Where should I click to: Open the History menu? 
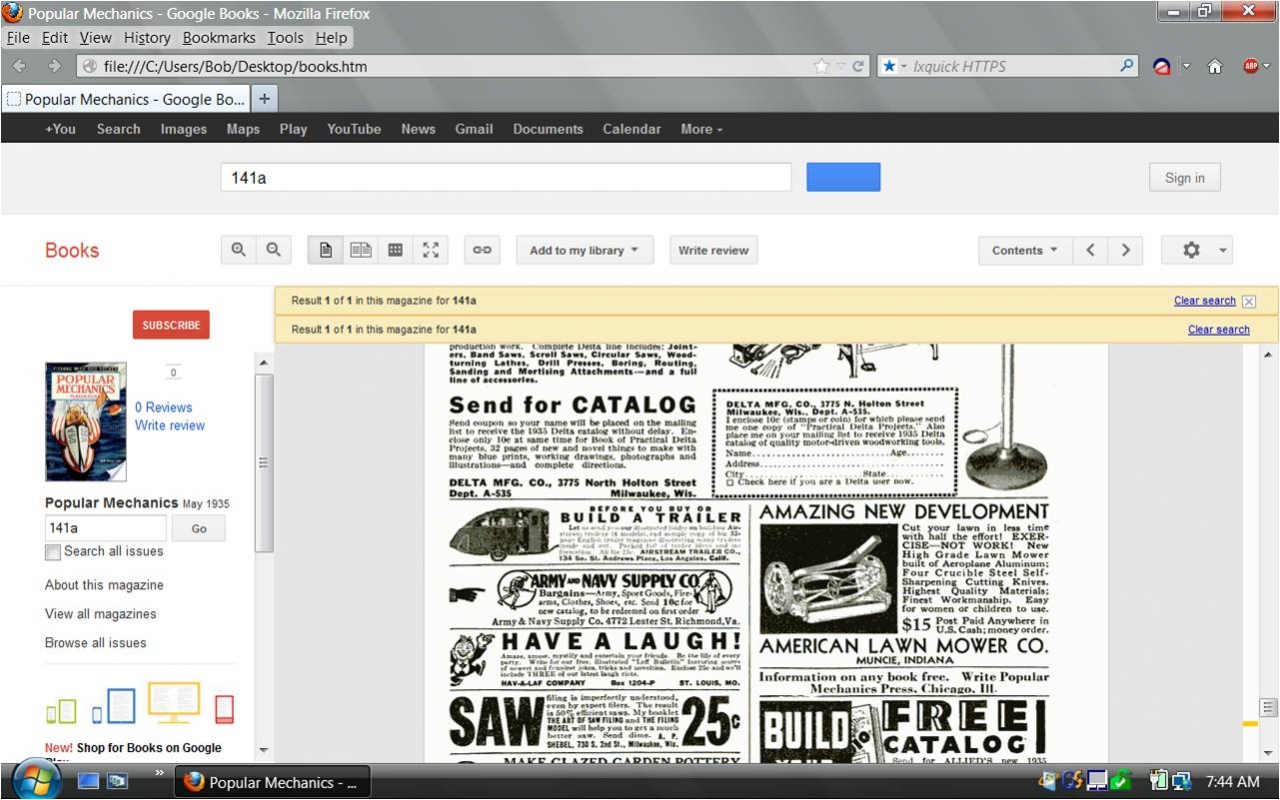(x=148, y=38)
